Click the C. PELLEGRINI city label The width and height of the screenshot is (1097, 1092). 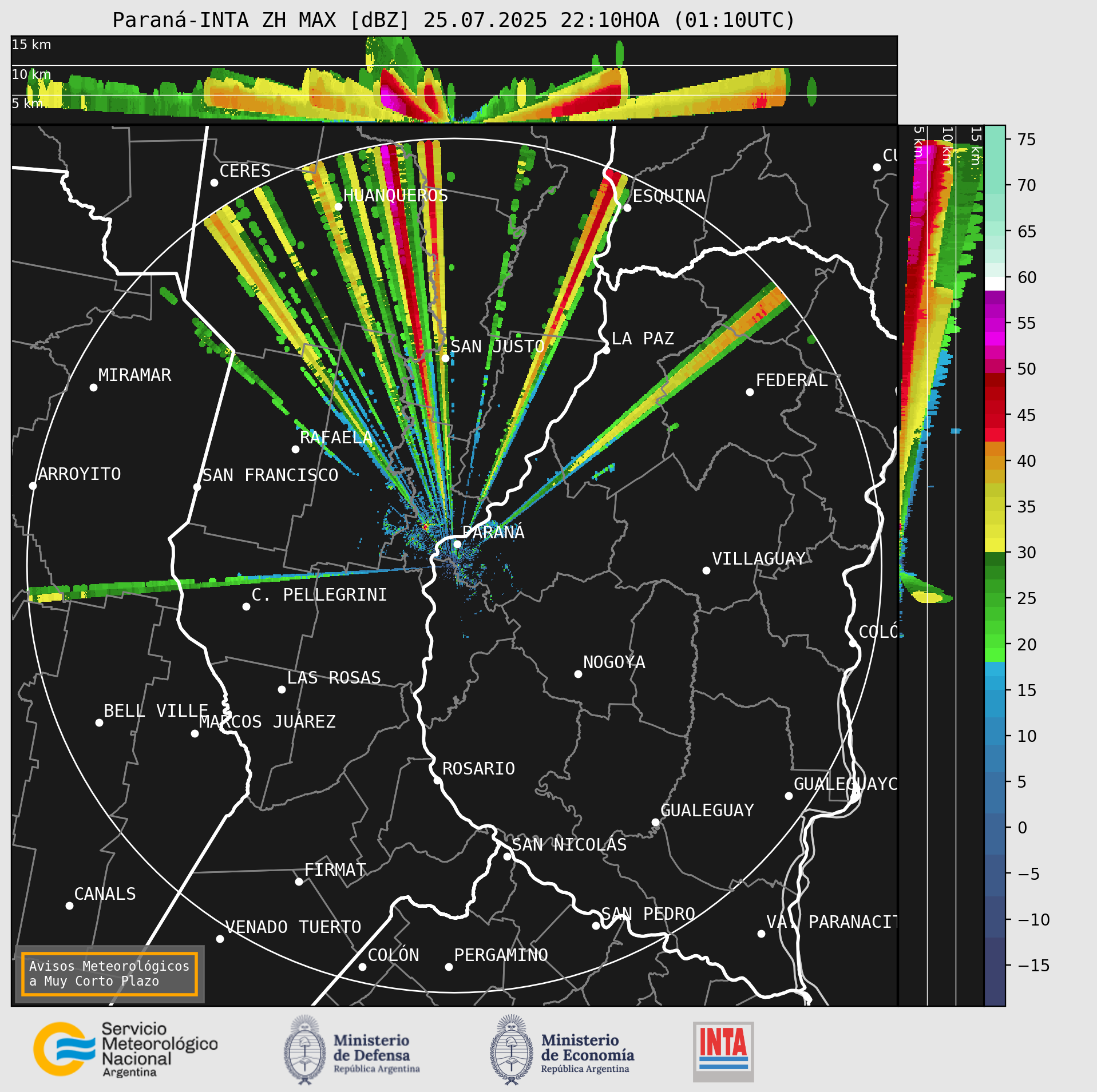pyautogui.click(x=319, y=595)
